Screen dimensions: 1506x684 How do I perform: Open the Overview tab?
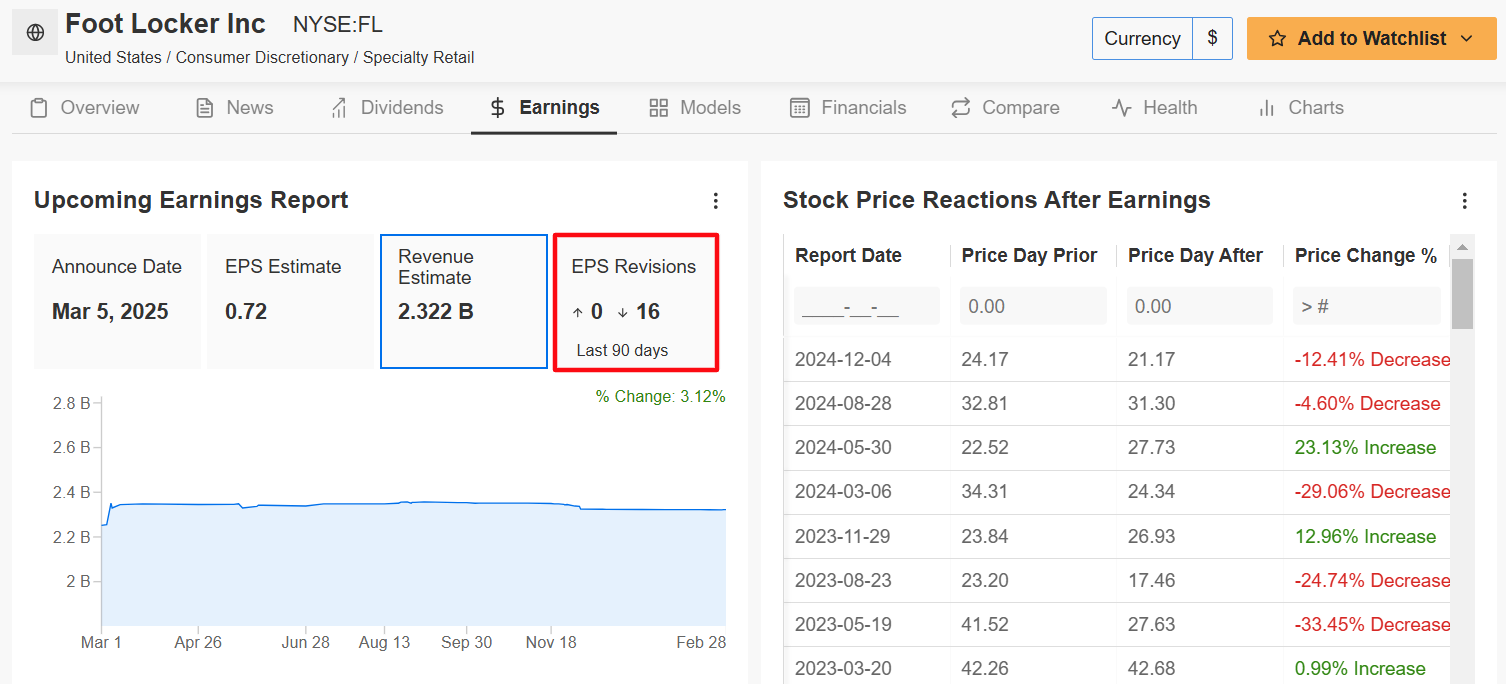(x=85, y=108)
